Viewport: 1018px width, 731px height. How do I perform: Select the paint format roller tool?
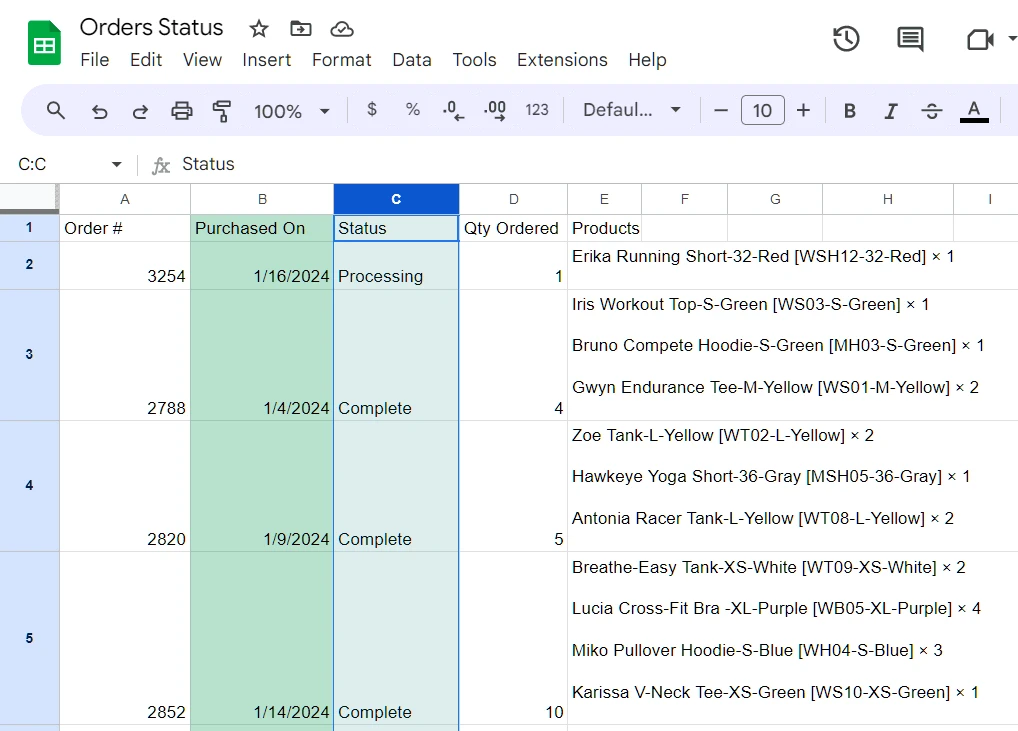[x=222, y=110]
